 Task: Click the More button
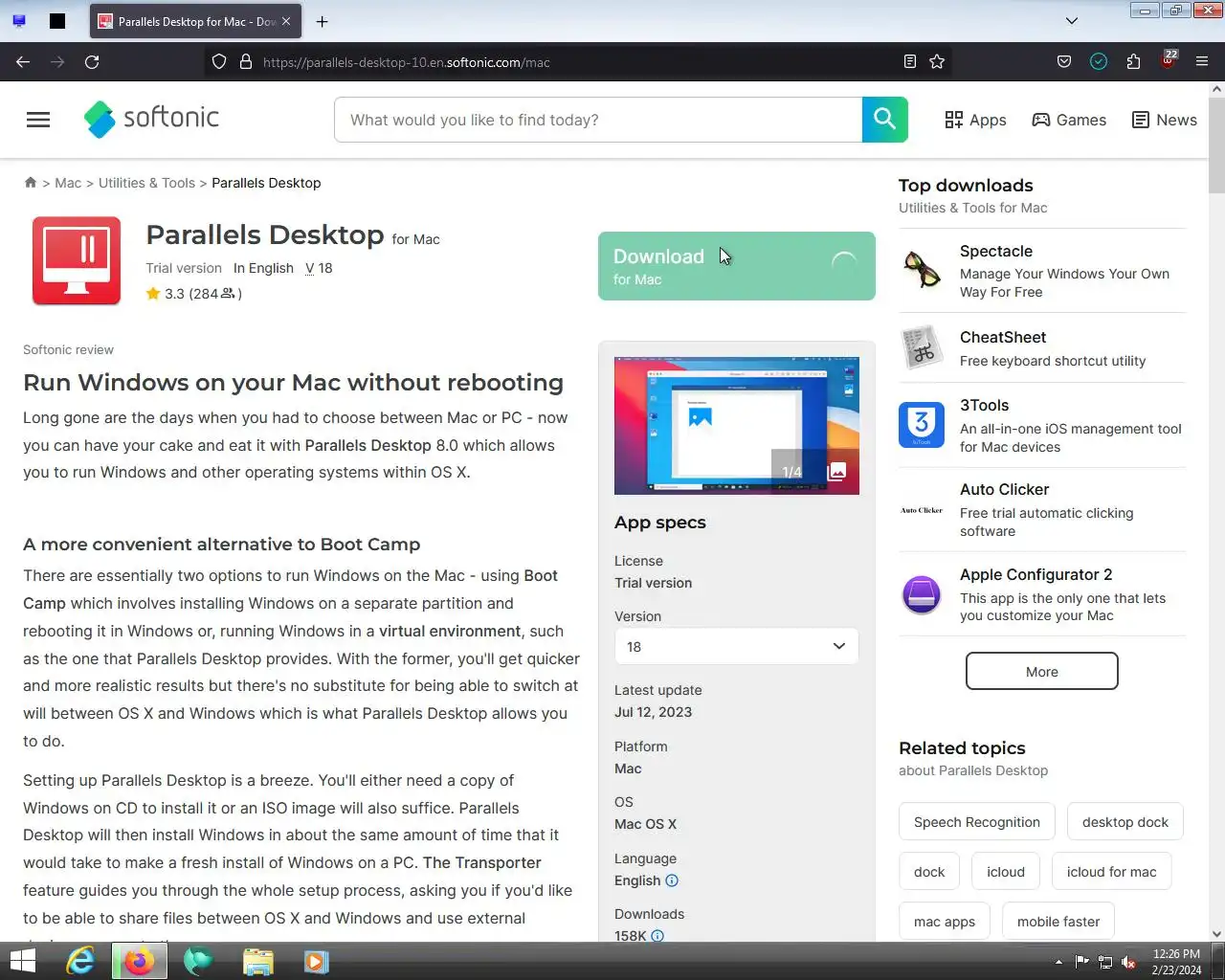[x=1042, y=671]
